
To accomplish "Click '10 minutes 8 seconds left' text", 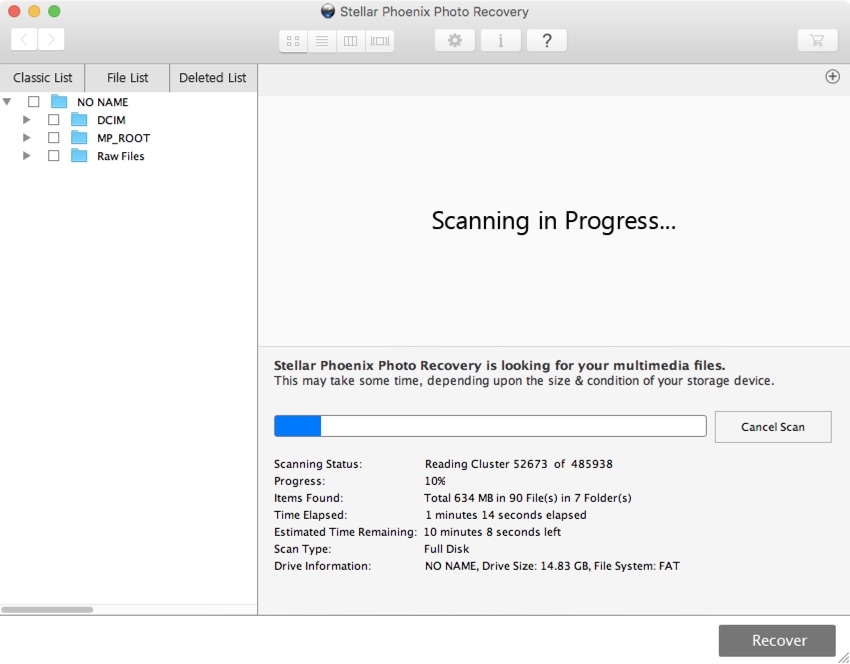I will click(492, 532).
